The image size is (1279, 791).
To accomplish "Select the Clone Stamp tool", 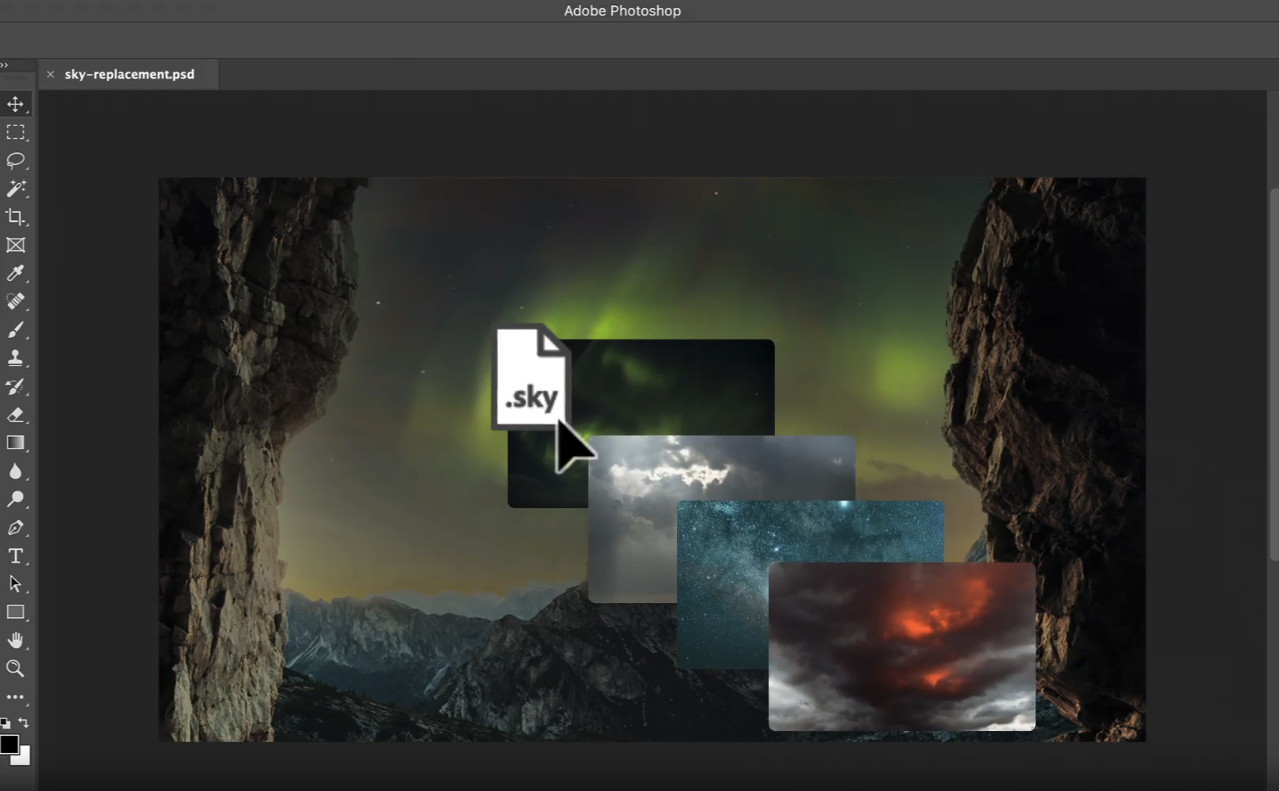I will tap(15, 357).
